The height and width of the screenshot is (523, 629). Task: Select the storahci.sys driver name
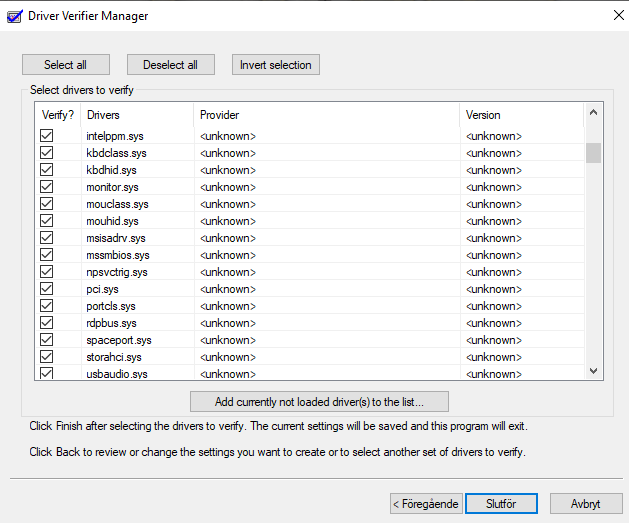tap(114, 357)
